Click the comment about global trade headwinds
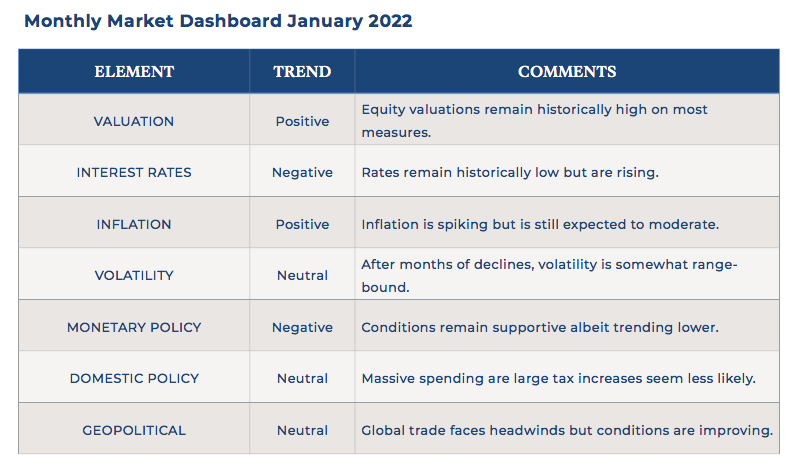798x467 pixels. (x=567, y=431)
